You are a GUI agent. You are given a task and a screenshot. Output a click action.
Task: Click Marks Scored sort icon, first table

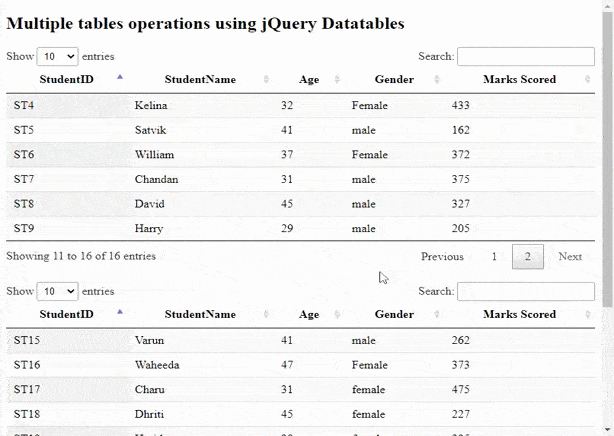click(x=587, y=79)
